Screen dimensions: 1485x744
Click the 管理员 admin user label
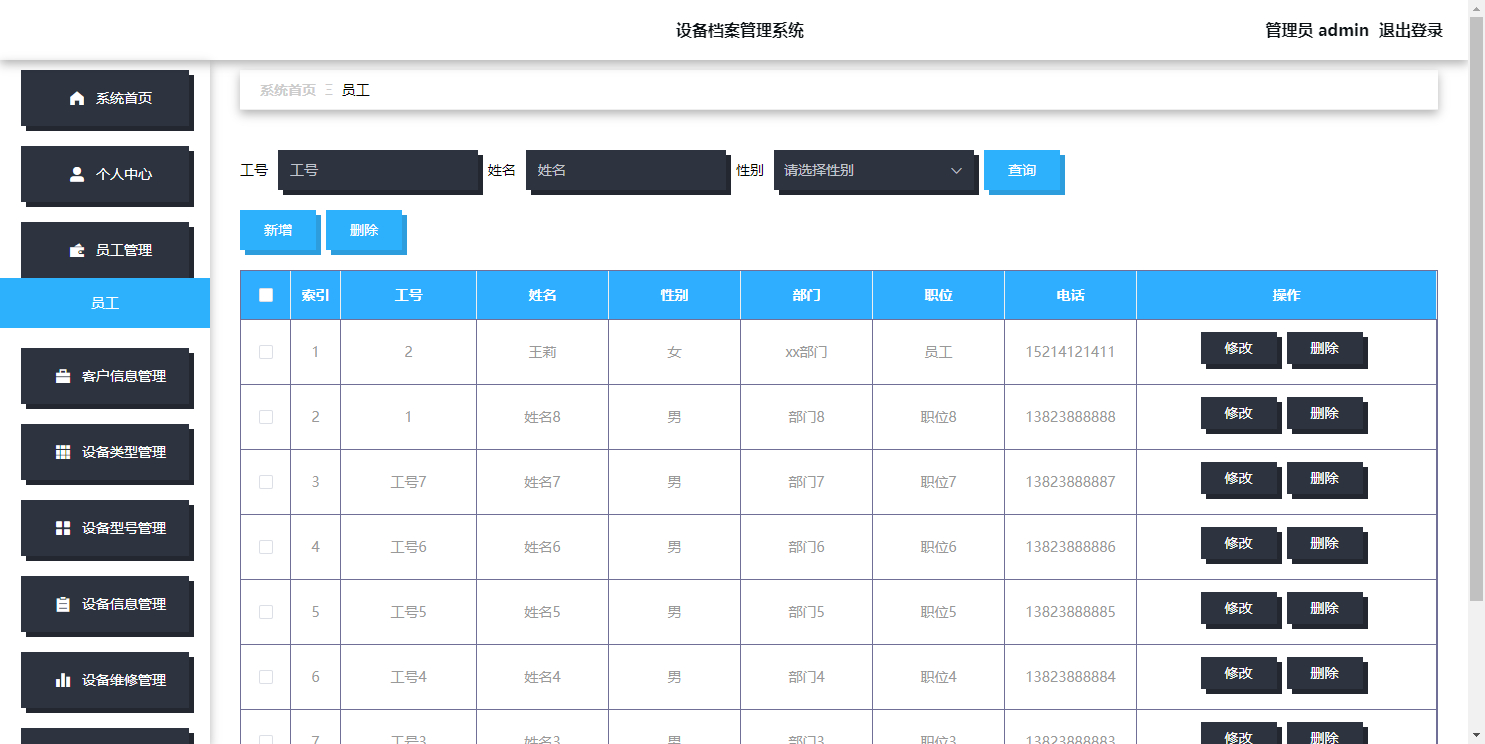(1316, 30)
